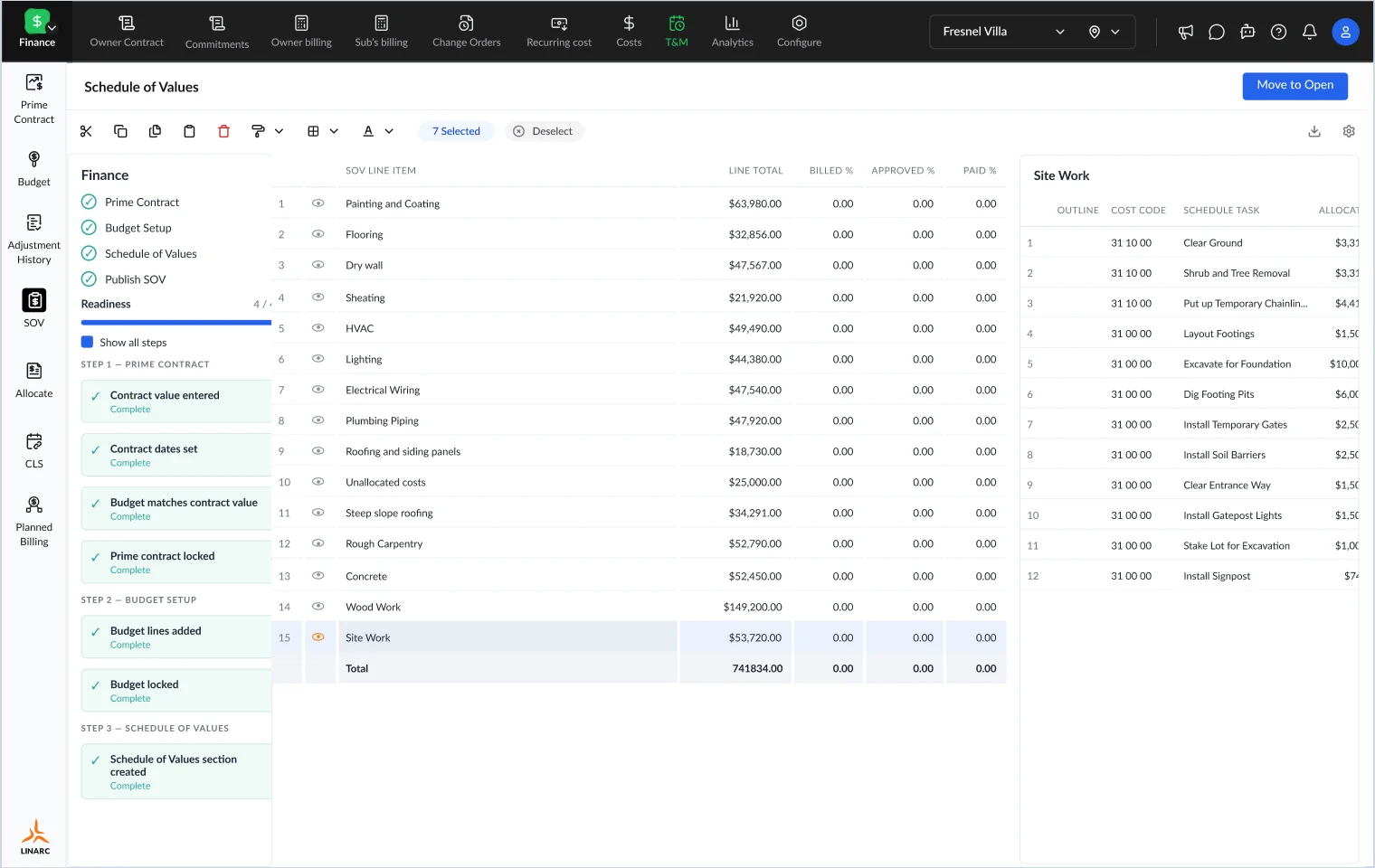Go to Prime Contract in the sidebar
This screenshot has width=1375, height=868.
34,99
